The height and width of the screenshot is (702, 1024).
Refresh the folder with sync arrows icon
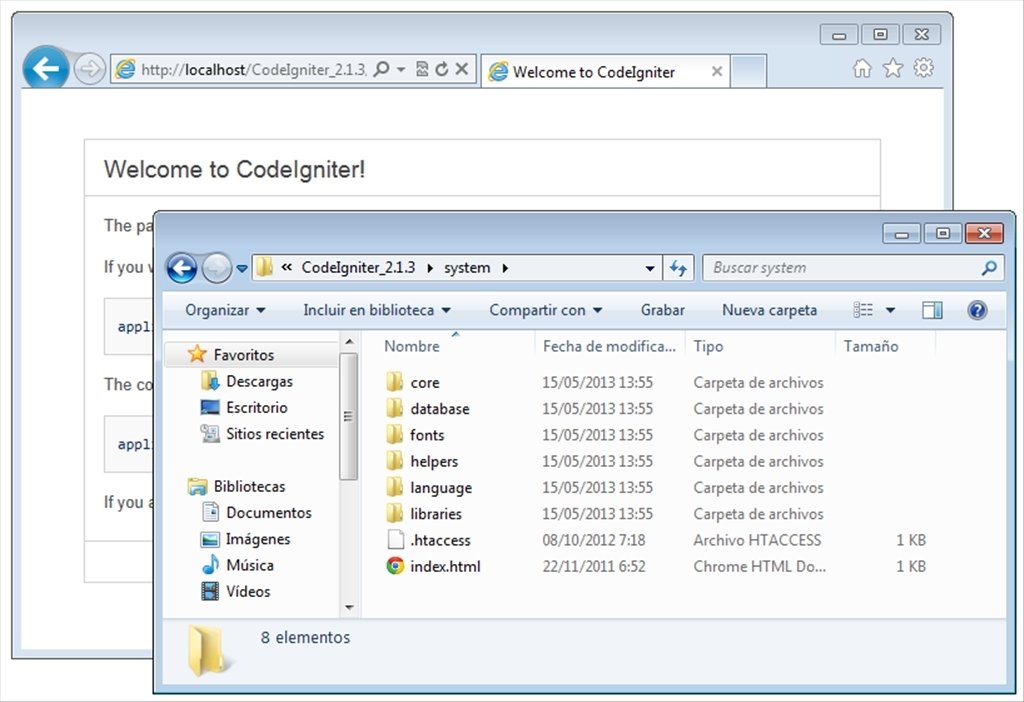click(x=679, y=267)
